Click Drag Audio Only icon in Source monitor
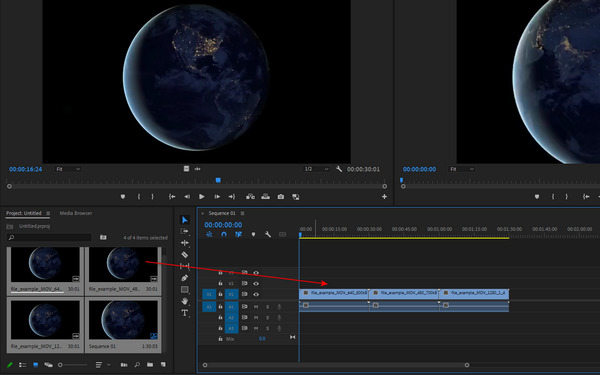 pyautogui.click(x=197, y=169)
